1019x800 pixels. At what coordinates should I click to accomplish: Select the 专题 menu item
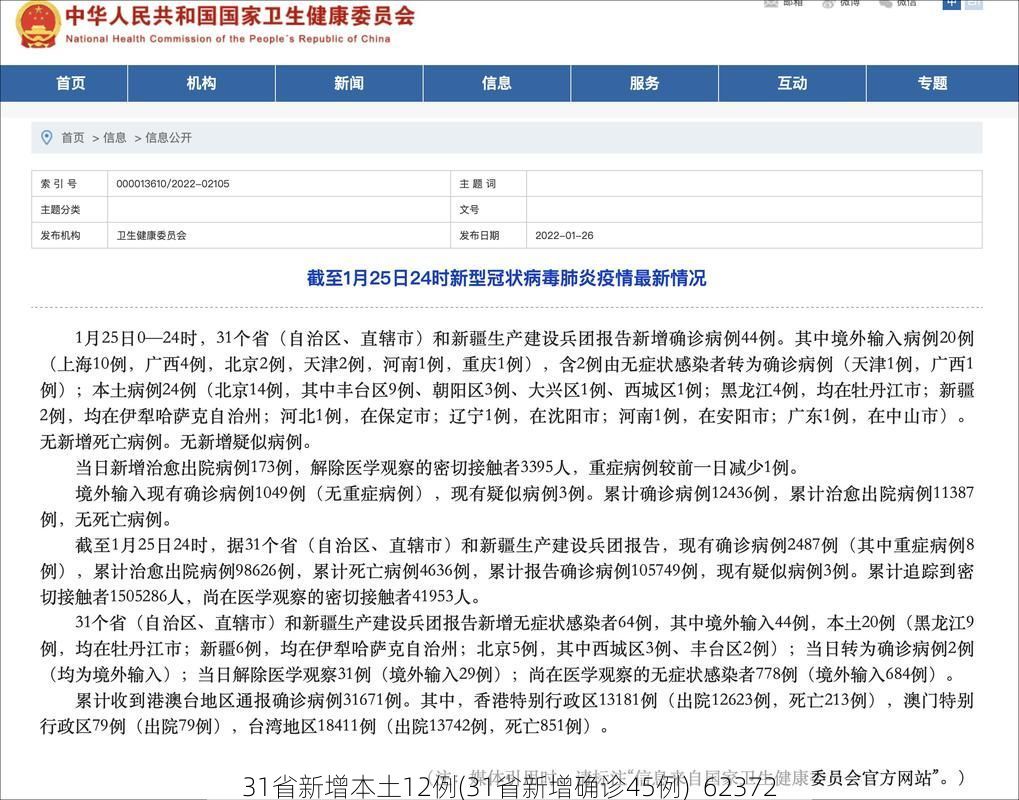tap(931, 83)
